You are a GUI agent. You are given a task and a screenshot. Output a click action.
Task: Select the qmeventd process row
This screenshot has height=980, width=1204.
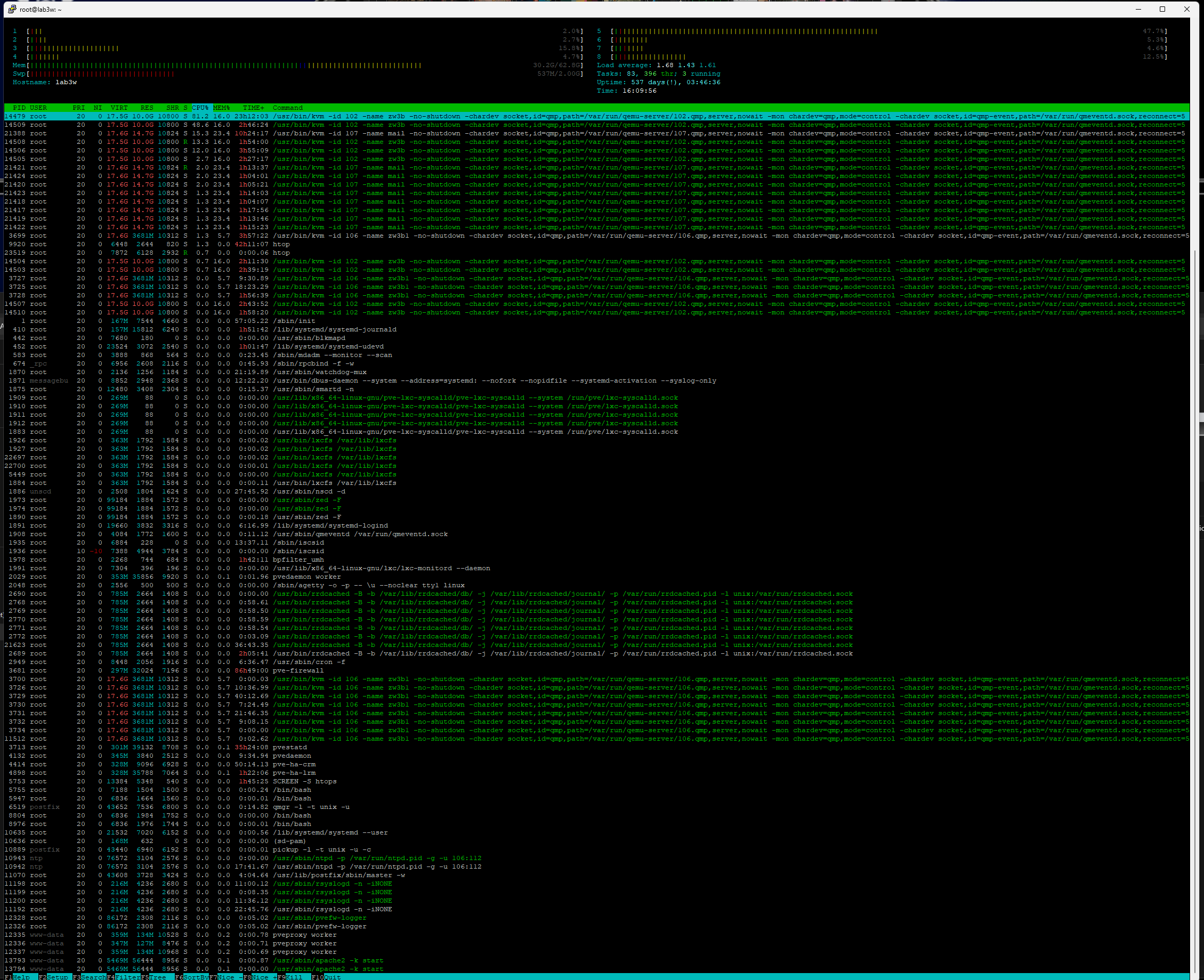click(596, 534)
